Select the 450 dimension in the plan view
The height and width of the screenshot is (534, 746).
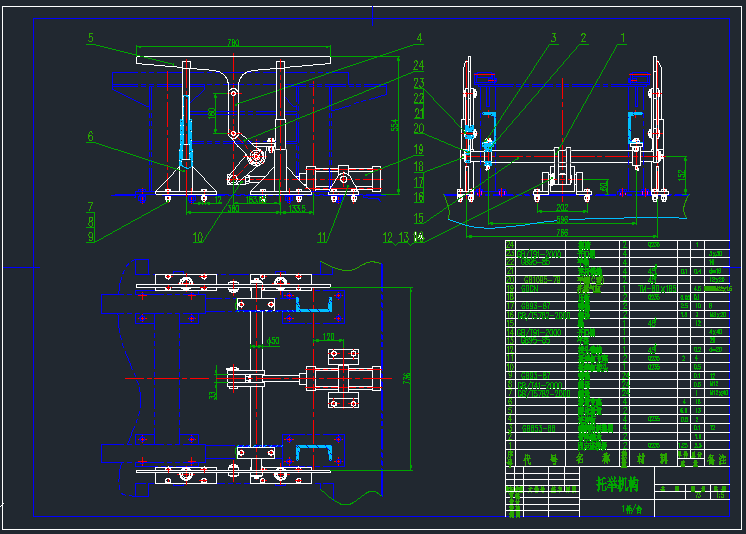tap(273, 341)
